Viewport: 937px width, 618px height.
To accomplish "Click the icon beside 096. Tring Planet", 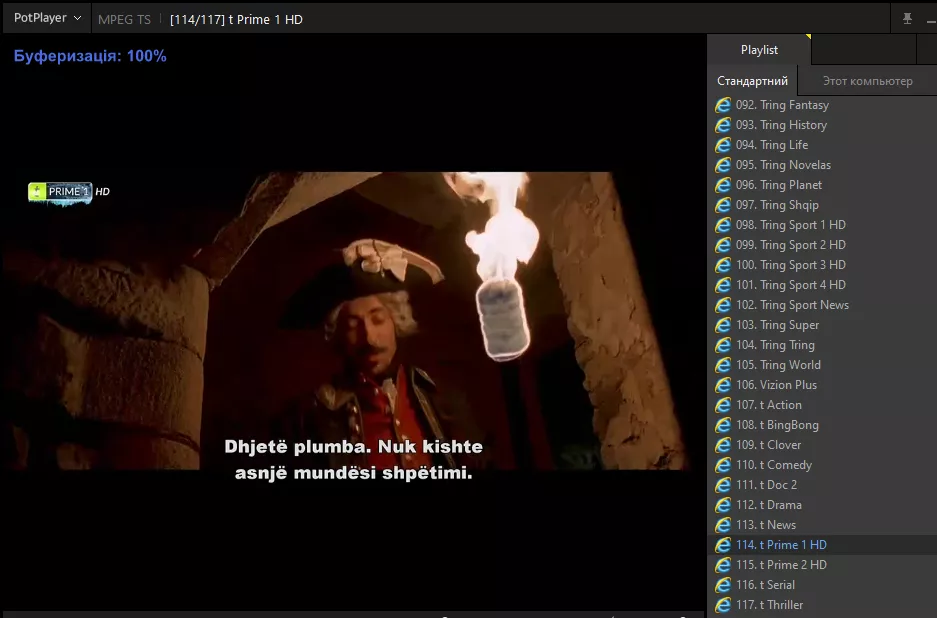I will click(x=723, y=185).
